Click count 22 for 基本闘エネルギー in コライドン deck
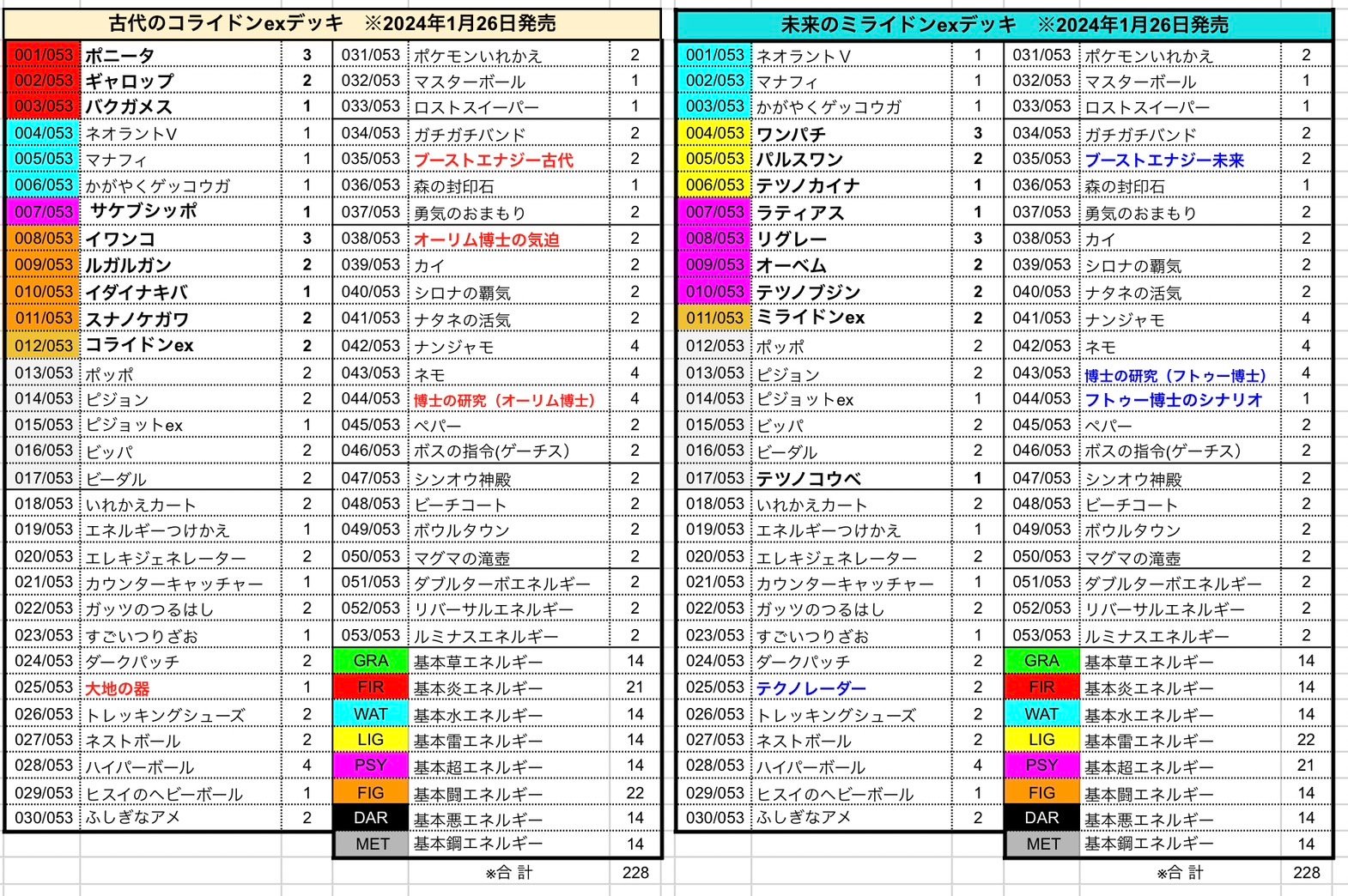 point(635,793)
